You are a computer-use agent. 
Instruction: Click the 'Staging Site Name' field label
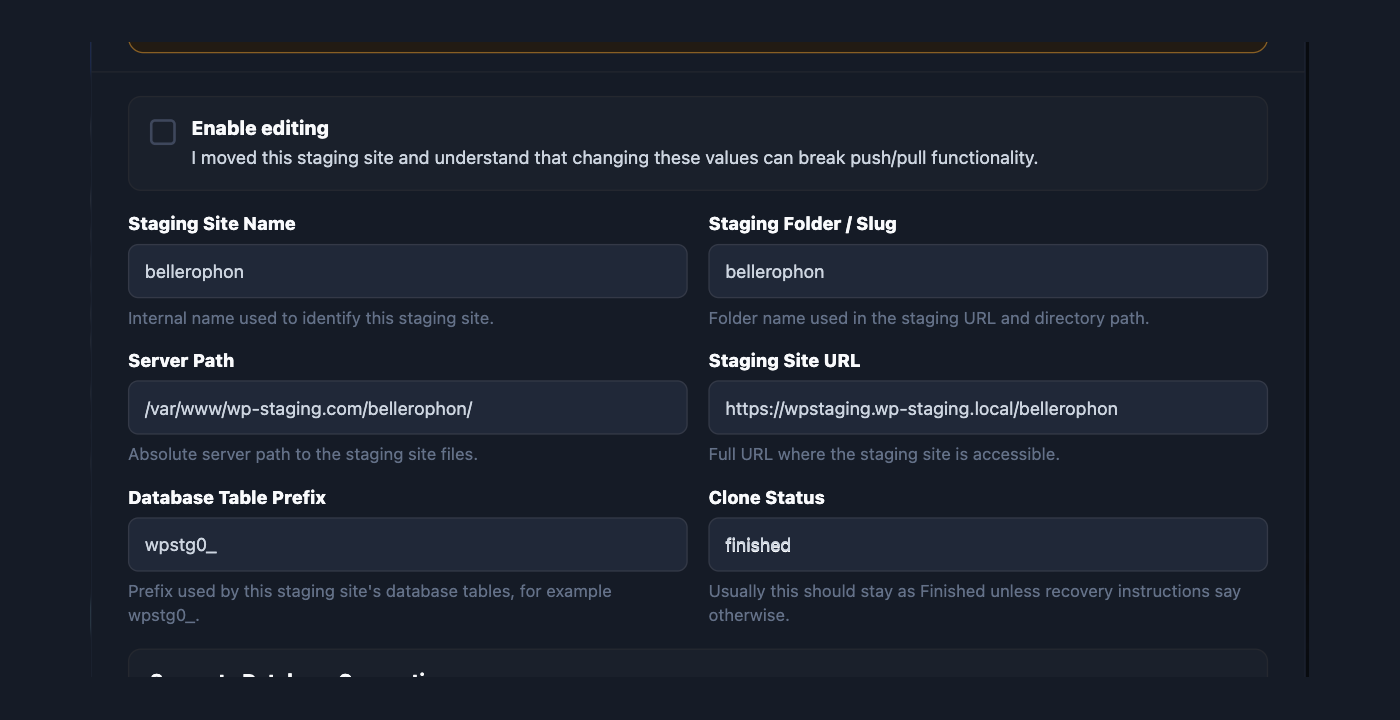click(x=212, y=224)
